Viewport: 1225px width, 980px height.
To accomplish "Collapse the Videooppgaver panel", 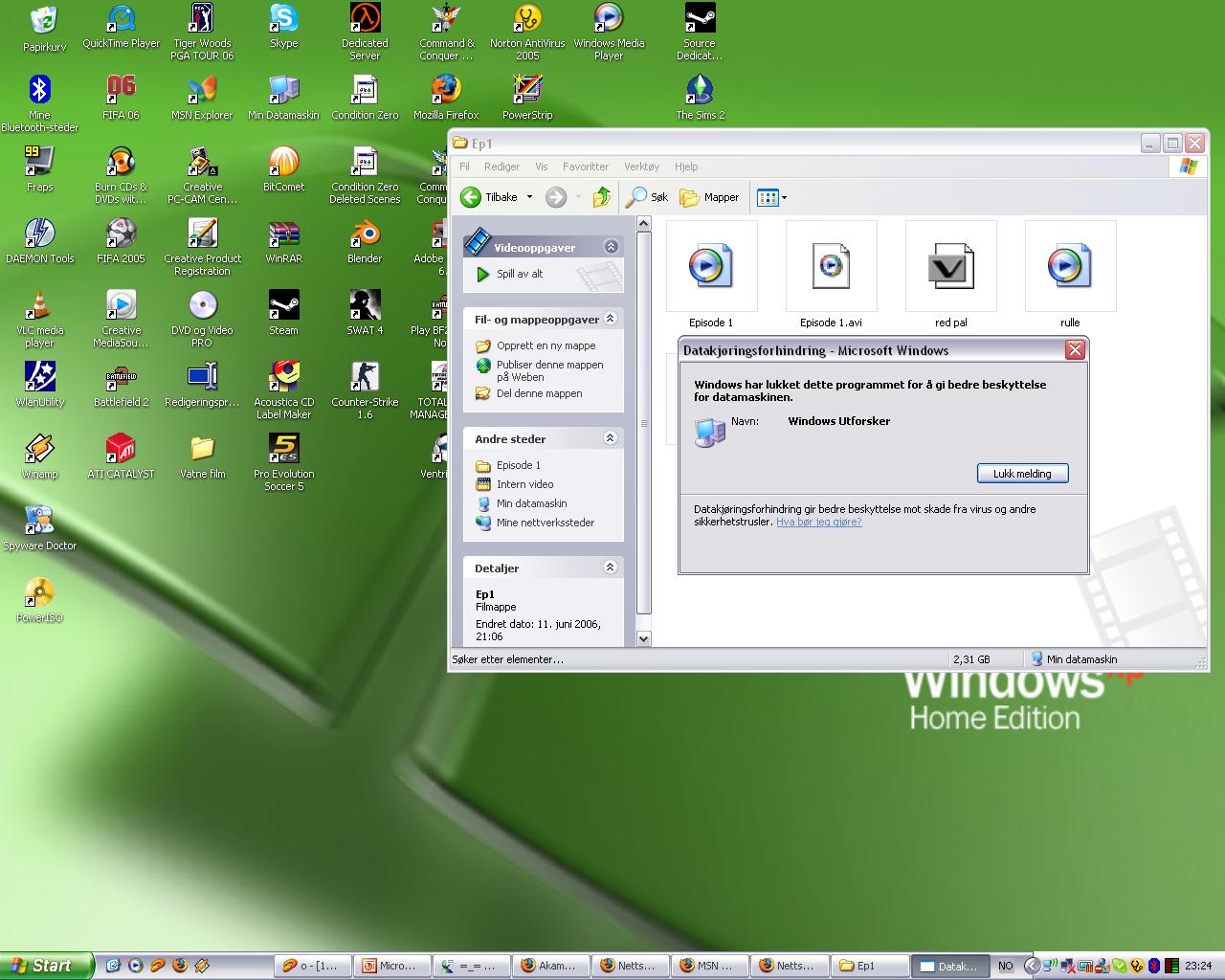I will click(x=611, y=247).
